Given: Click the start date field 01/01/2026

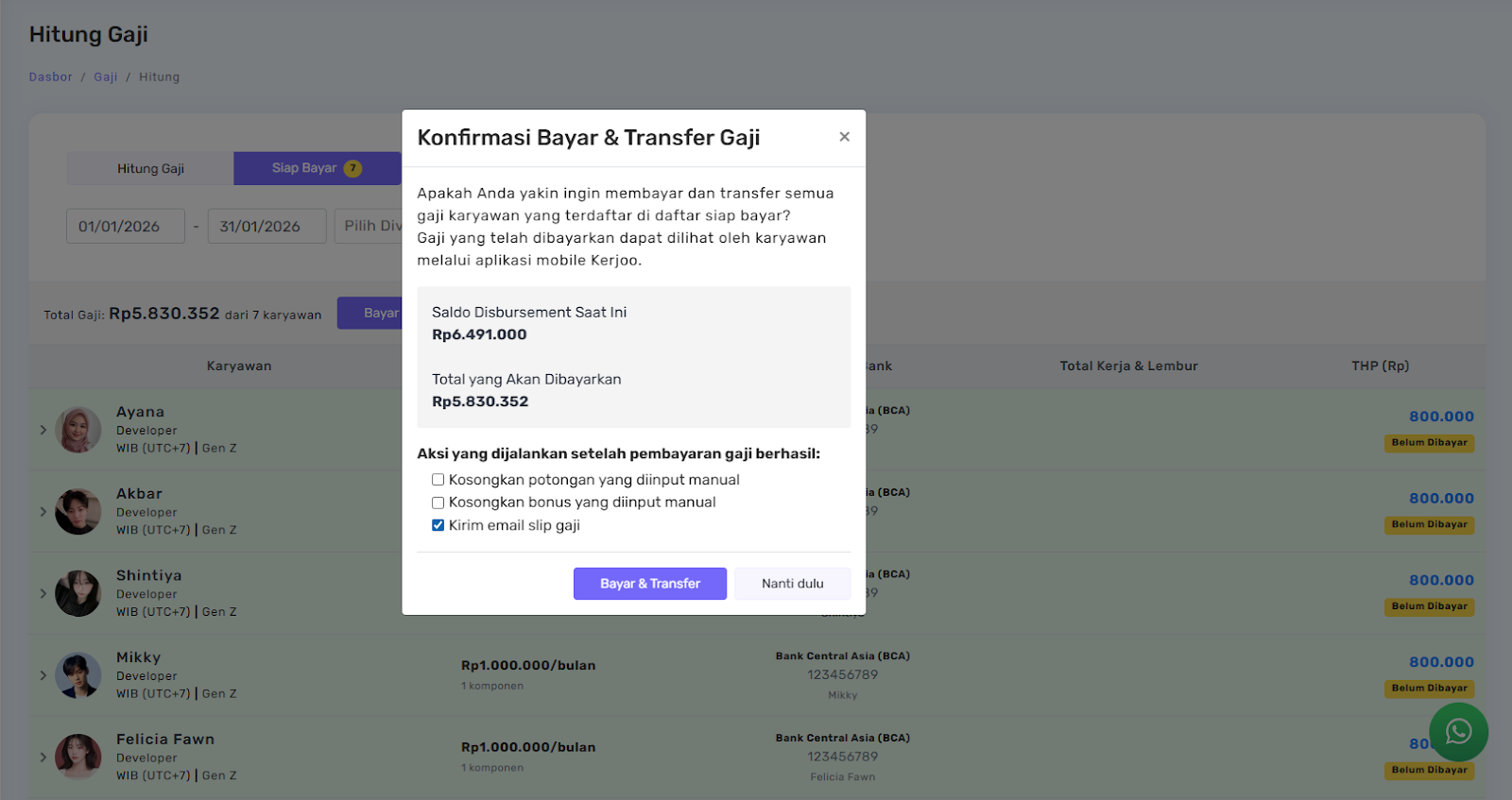Looking at the screenshot, I should pyautogui.click(x=125, y=227).
